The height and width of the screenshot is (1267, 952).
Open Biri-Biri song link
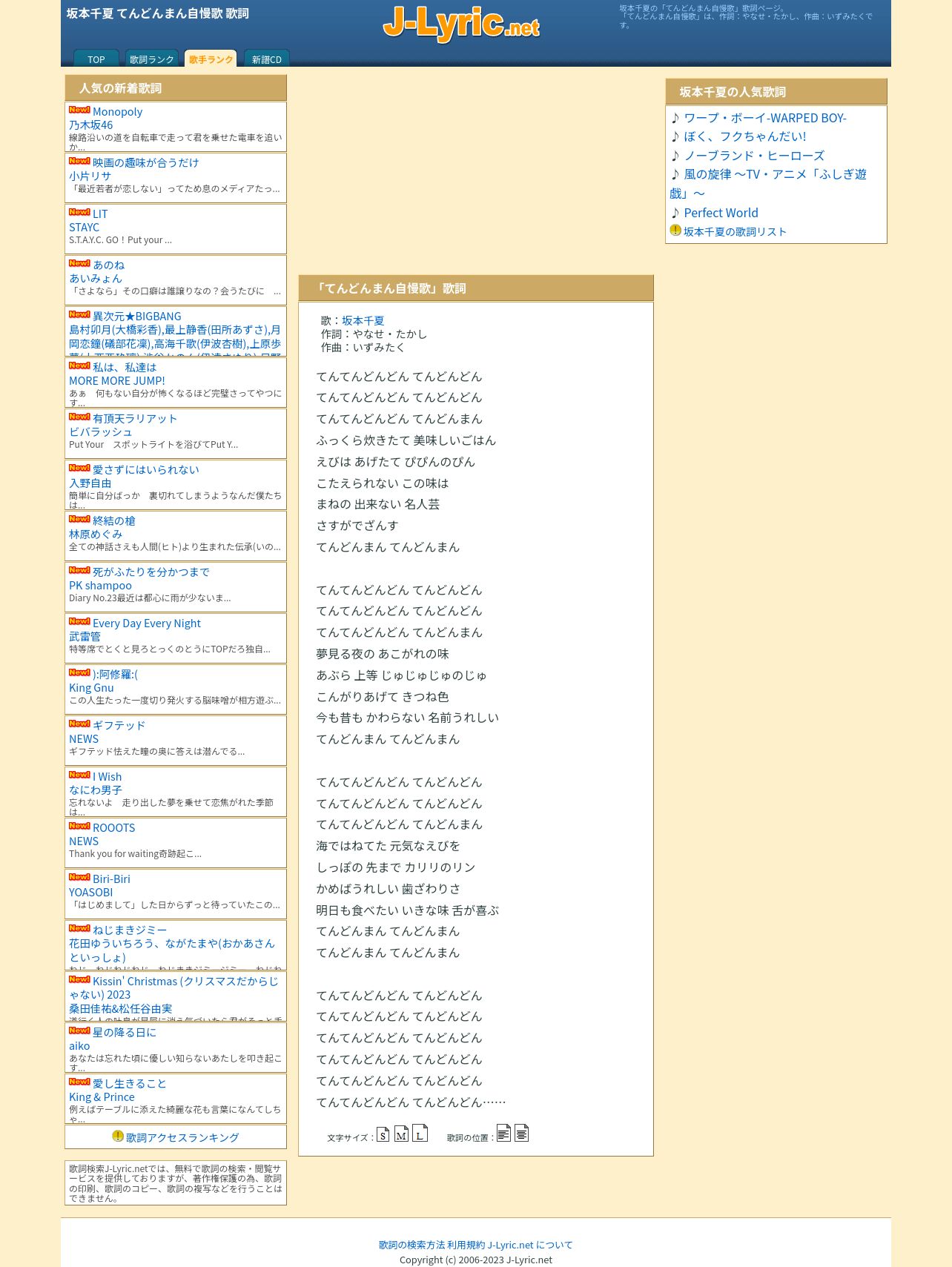(x=111, y=879)
